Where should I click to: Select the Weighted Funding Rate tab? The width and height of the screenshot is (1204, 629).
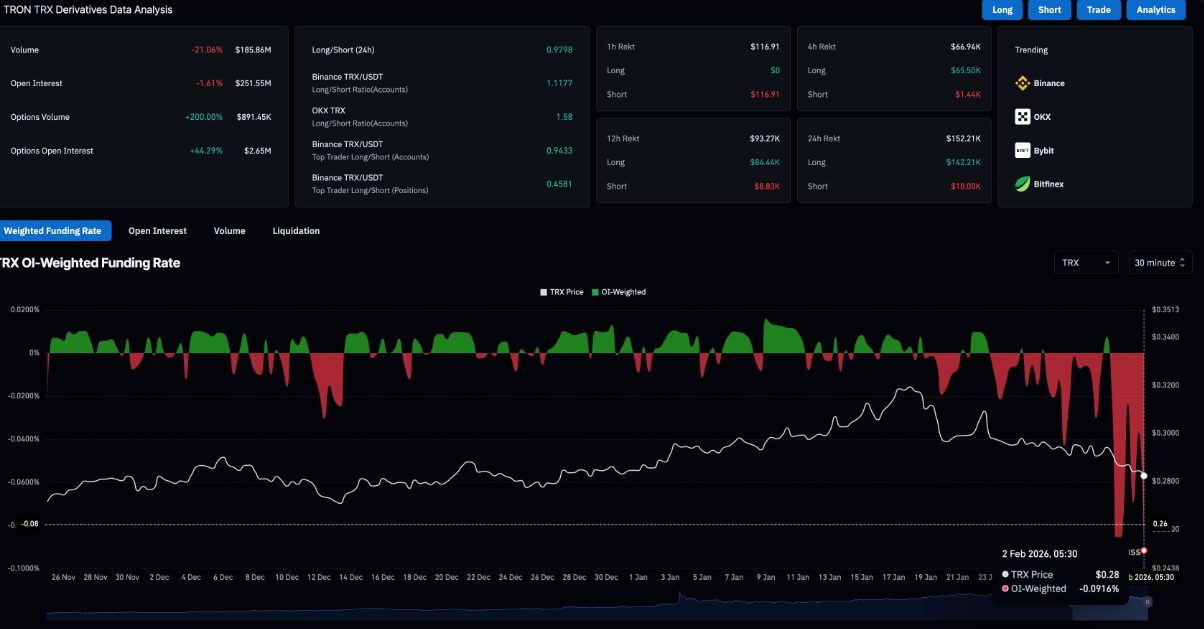pos(55,230)
